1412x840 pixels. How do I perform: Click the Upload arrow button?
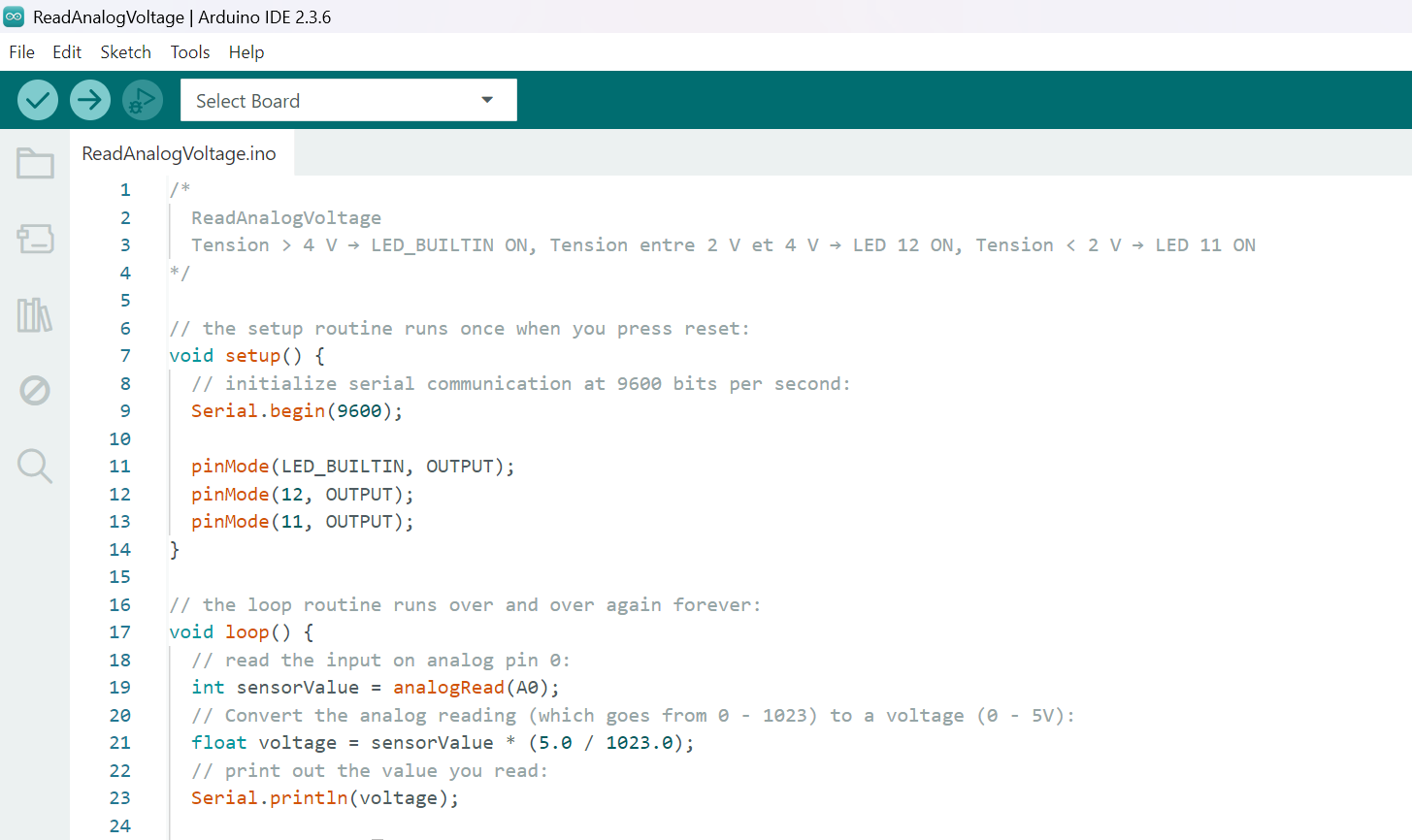[90, 100]
